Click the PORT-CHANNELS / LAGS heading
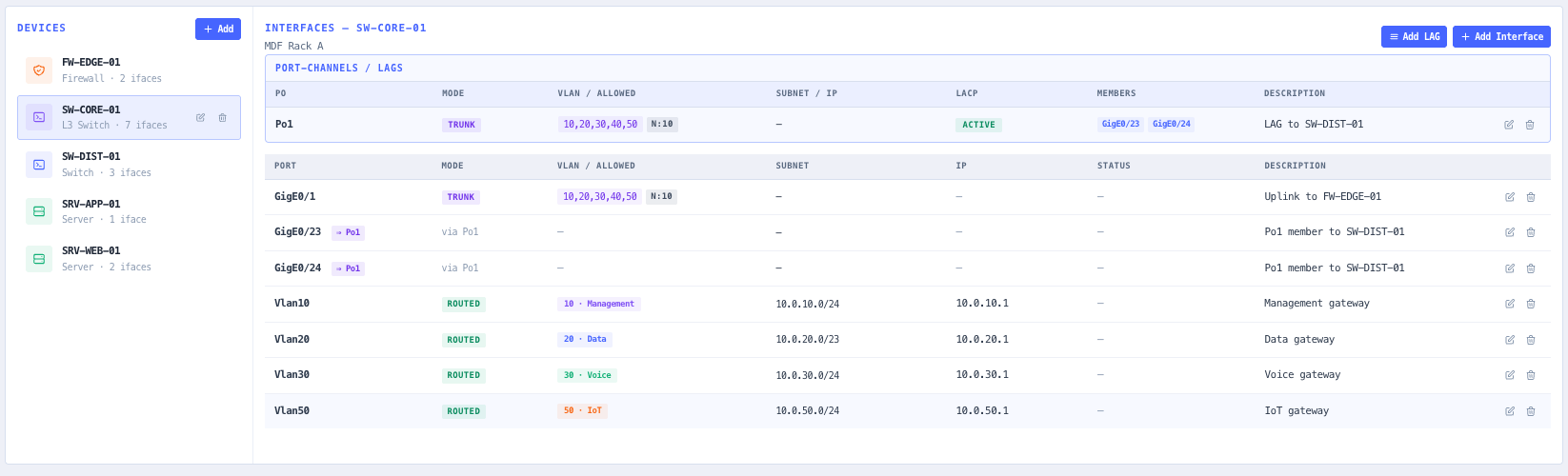This screenshot has height=476, width=1568. pyautogui.click(x=339, y=69)
